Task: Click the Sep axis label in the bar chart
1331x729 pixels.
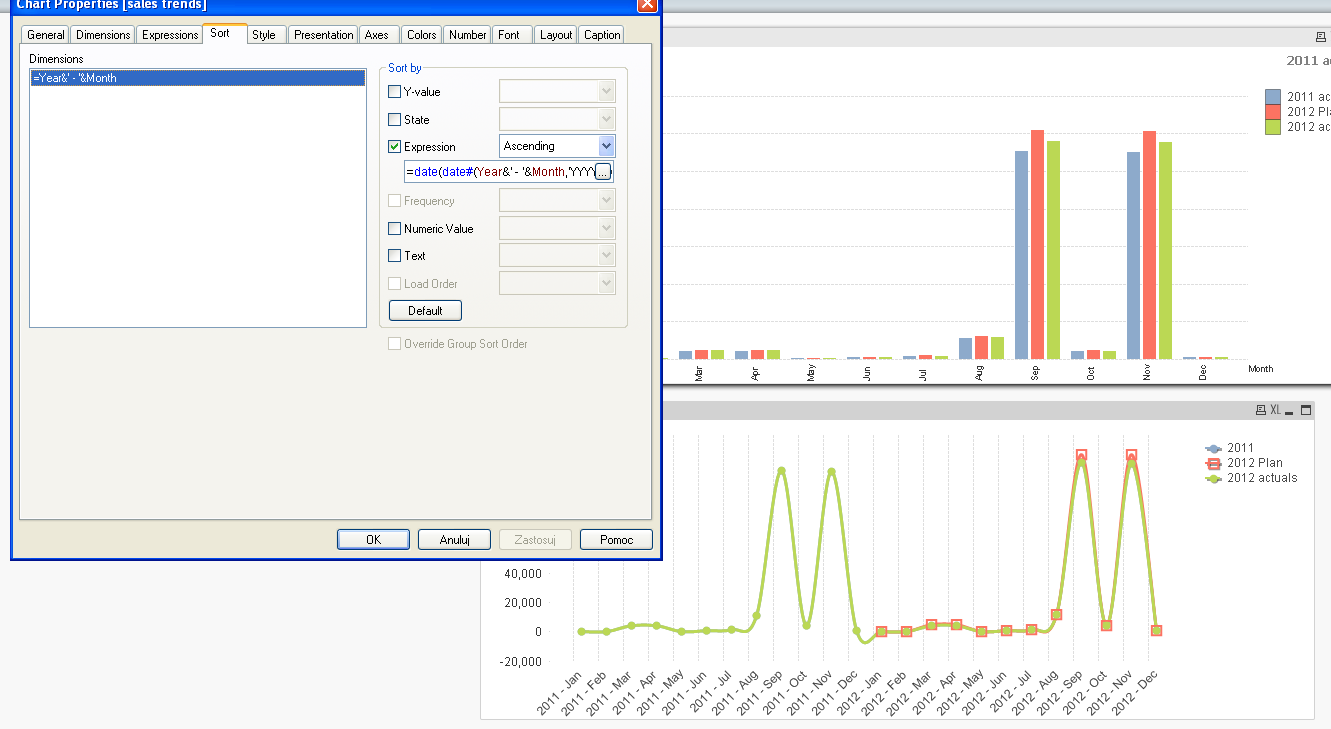Action: 1036,373
